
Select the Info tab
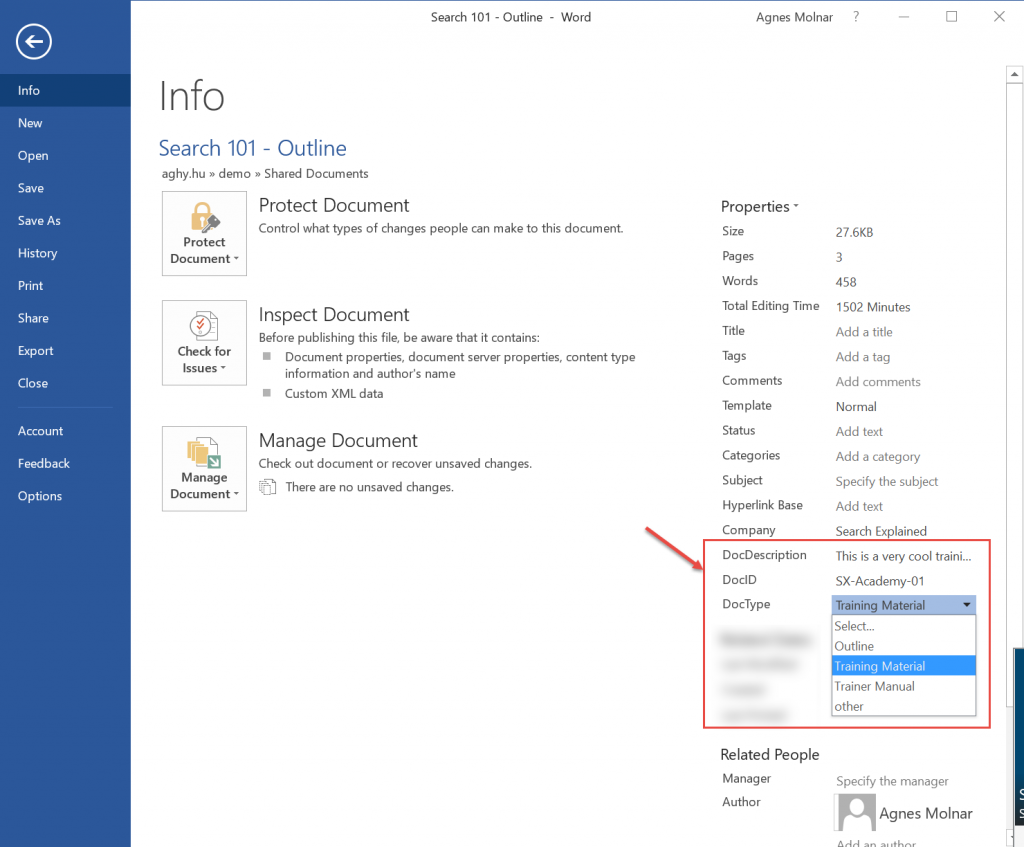pos(65,90)
